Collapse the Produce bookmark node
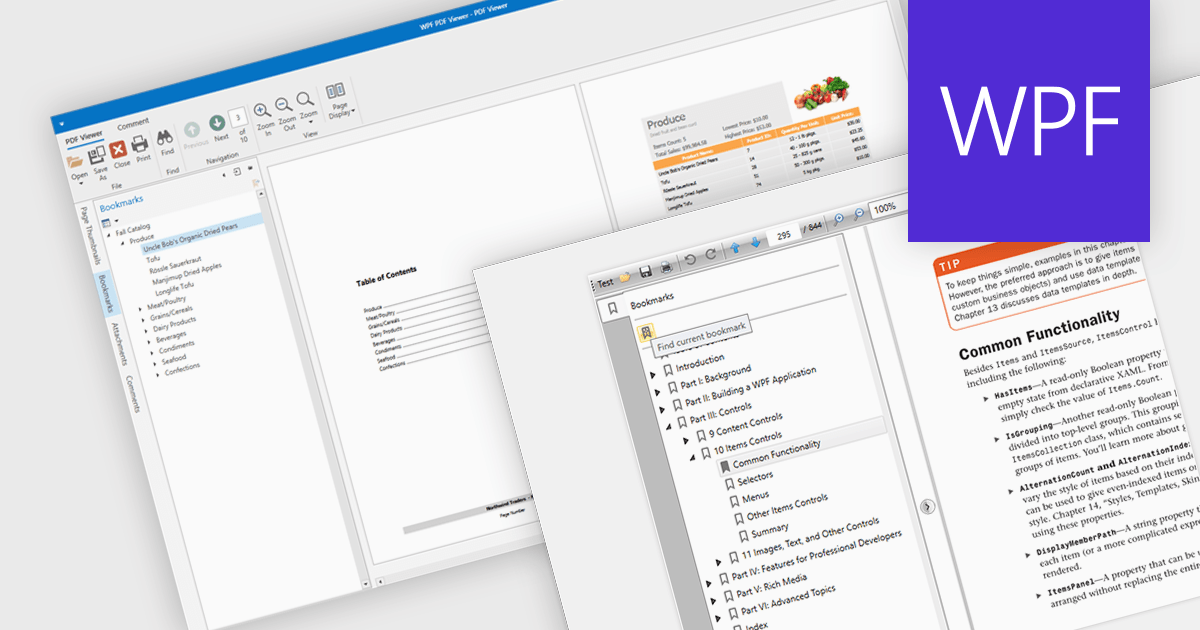1200x630 pixels. pyautogui.click(x=123, y=243)
